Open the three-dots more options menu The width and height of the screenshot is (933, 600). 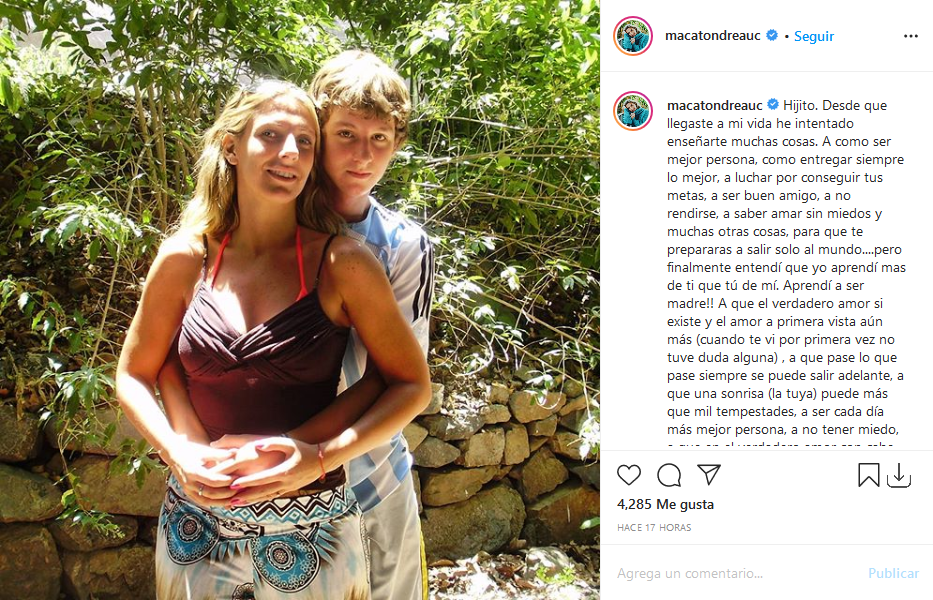[910, 36]
